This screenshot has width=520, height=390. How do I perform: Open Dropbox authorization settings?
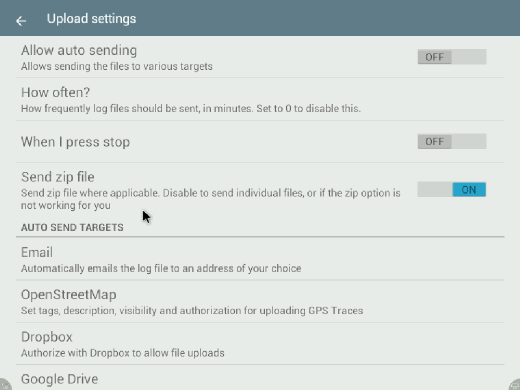click(260, 344)
